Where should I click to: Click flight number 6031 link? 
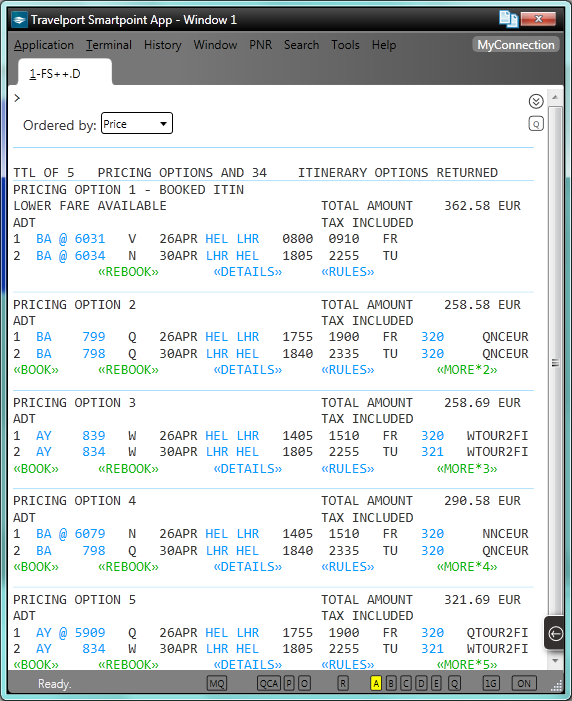pos(90,239)
